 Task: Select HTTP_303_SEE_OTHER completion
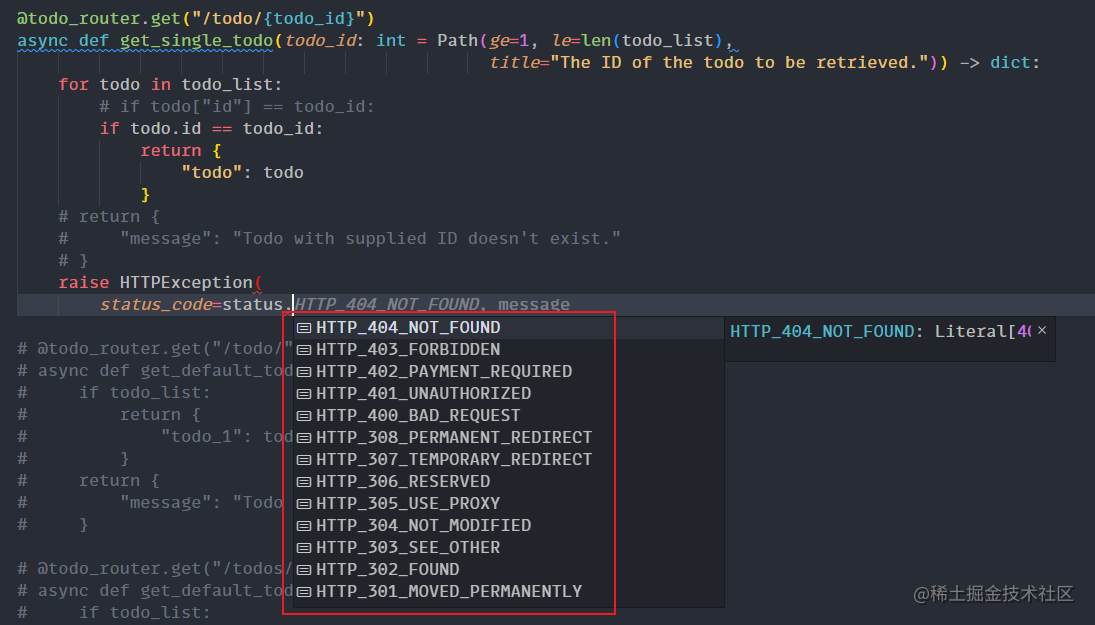(508, 547)
